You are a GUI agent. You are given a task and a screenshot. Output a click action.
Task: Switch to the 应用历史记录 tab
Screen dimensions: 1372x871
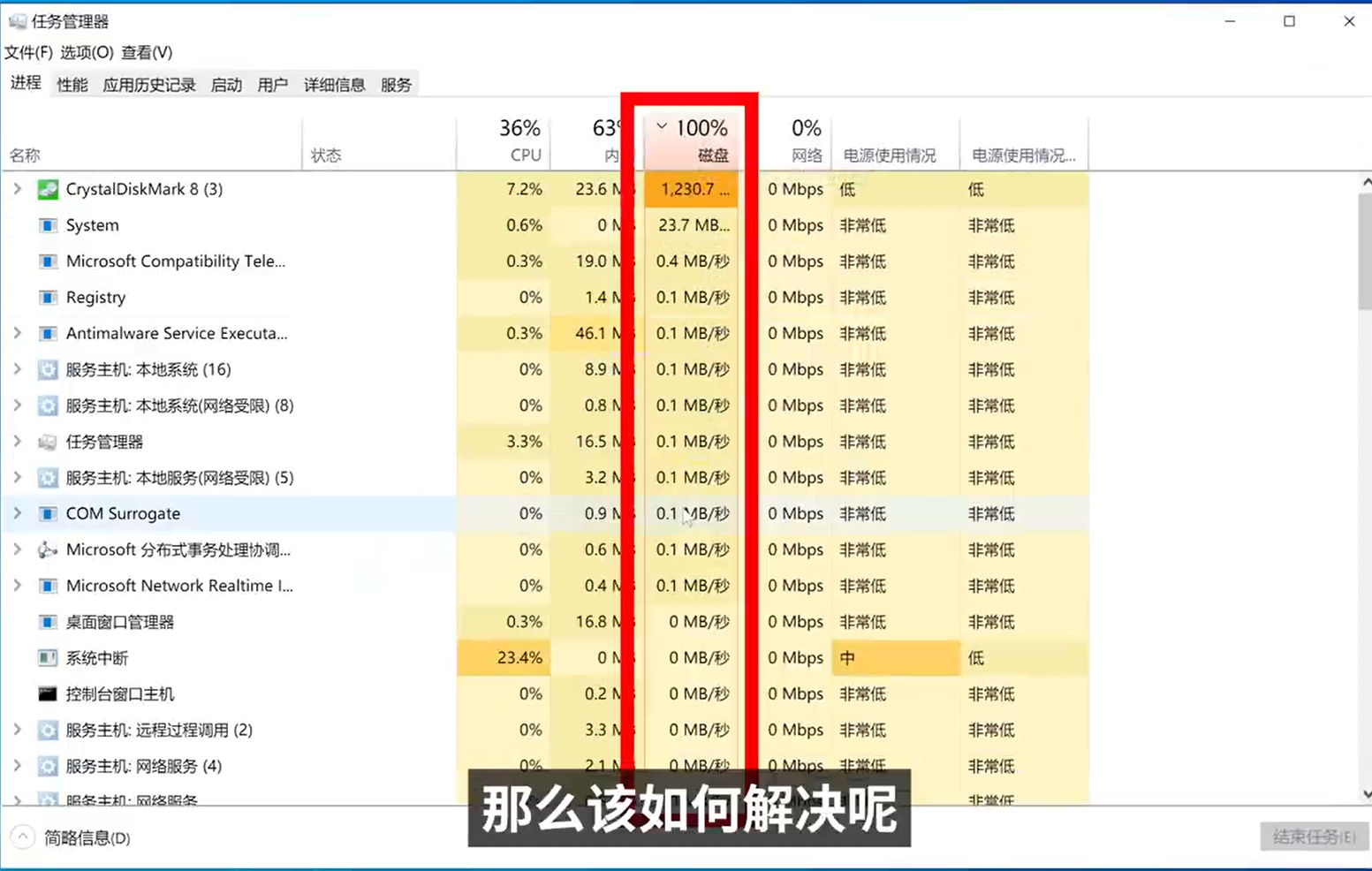click(x=149, y=85)
